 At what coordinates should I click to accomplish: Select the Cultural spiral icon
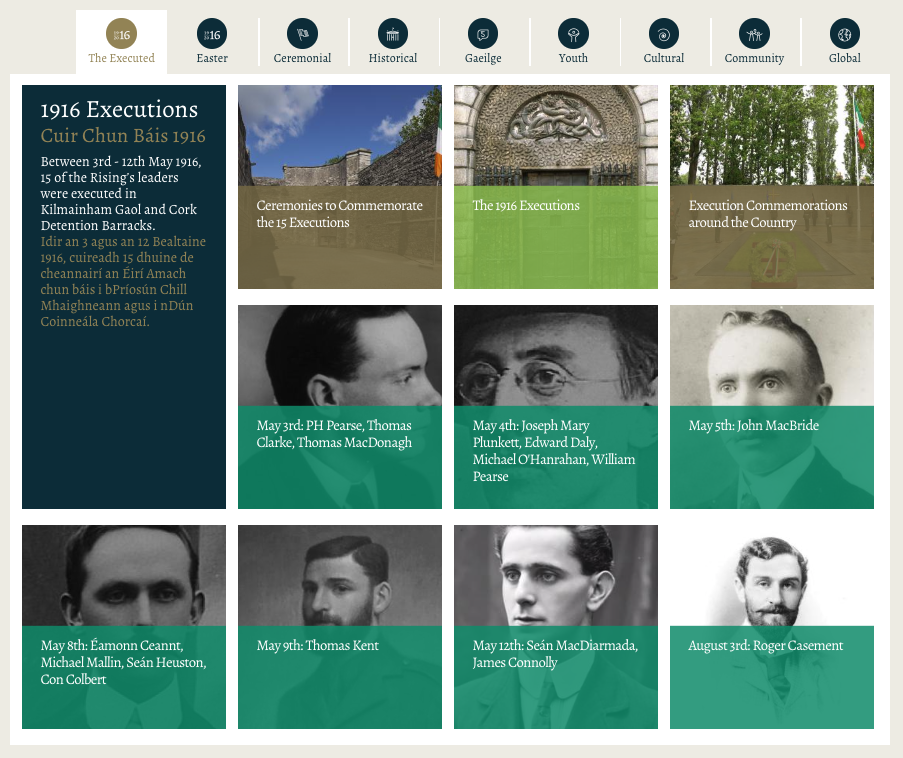[x=664, y=34]
